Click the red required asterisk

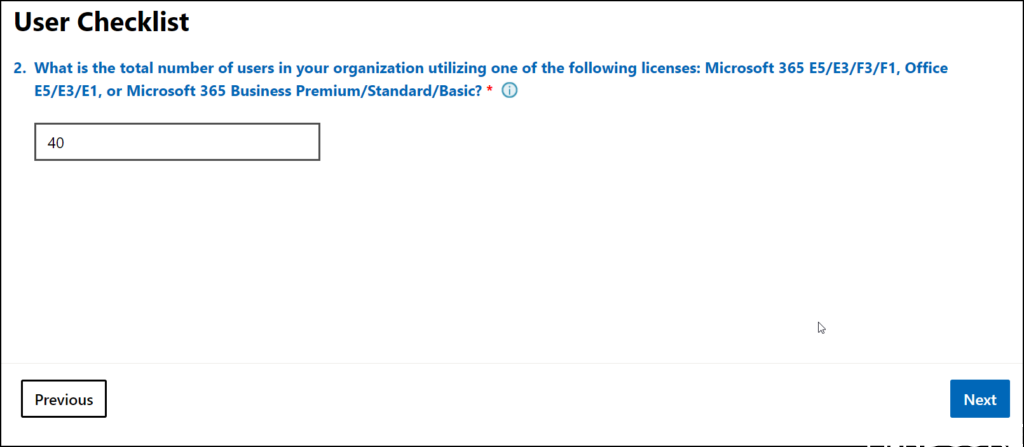[x=490, y=91]
